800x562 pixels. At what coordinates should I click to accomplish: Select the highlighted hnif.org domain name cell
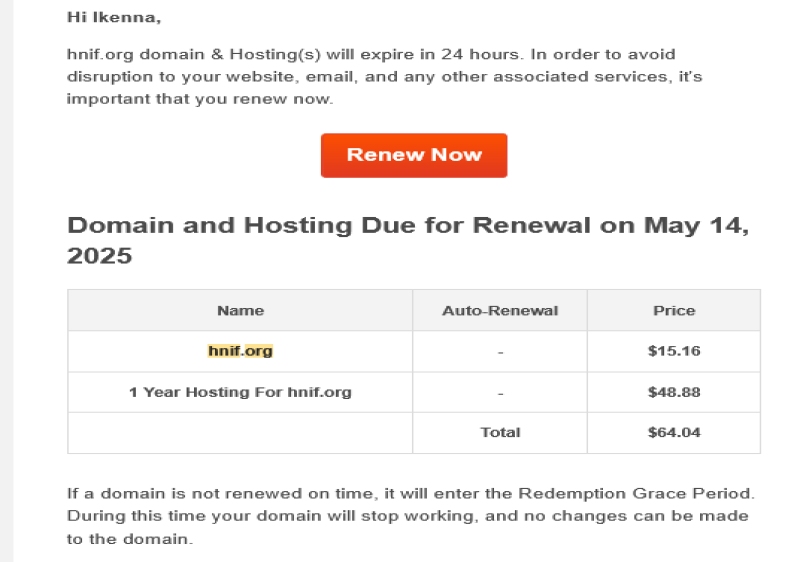[240, 351]
